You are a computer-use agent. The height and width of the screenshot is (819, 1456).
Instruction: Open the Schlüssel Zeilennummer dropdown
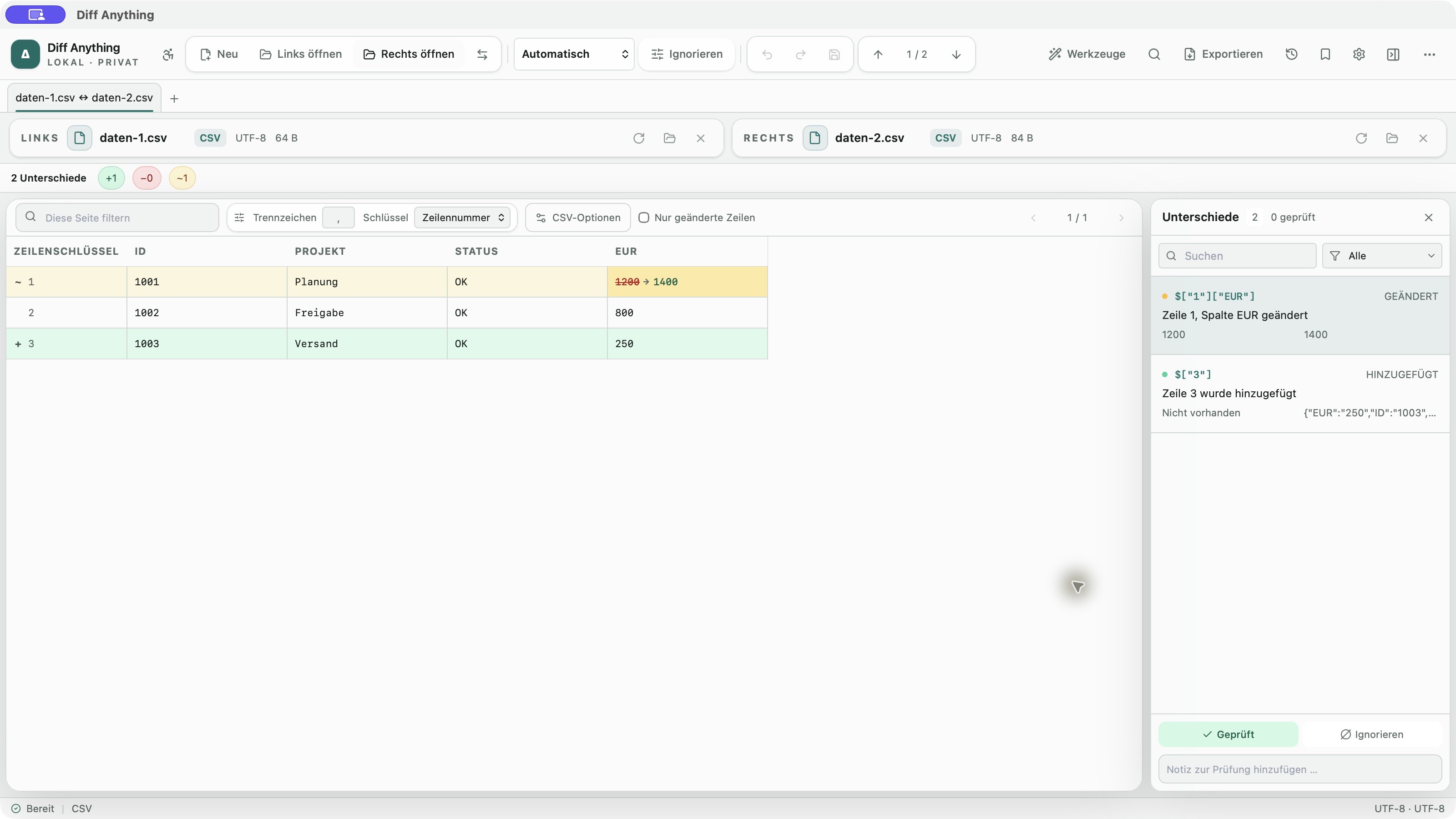[x=462, y=217]
